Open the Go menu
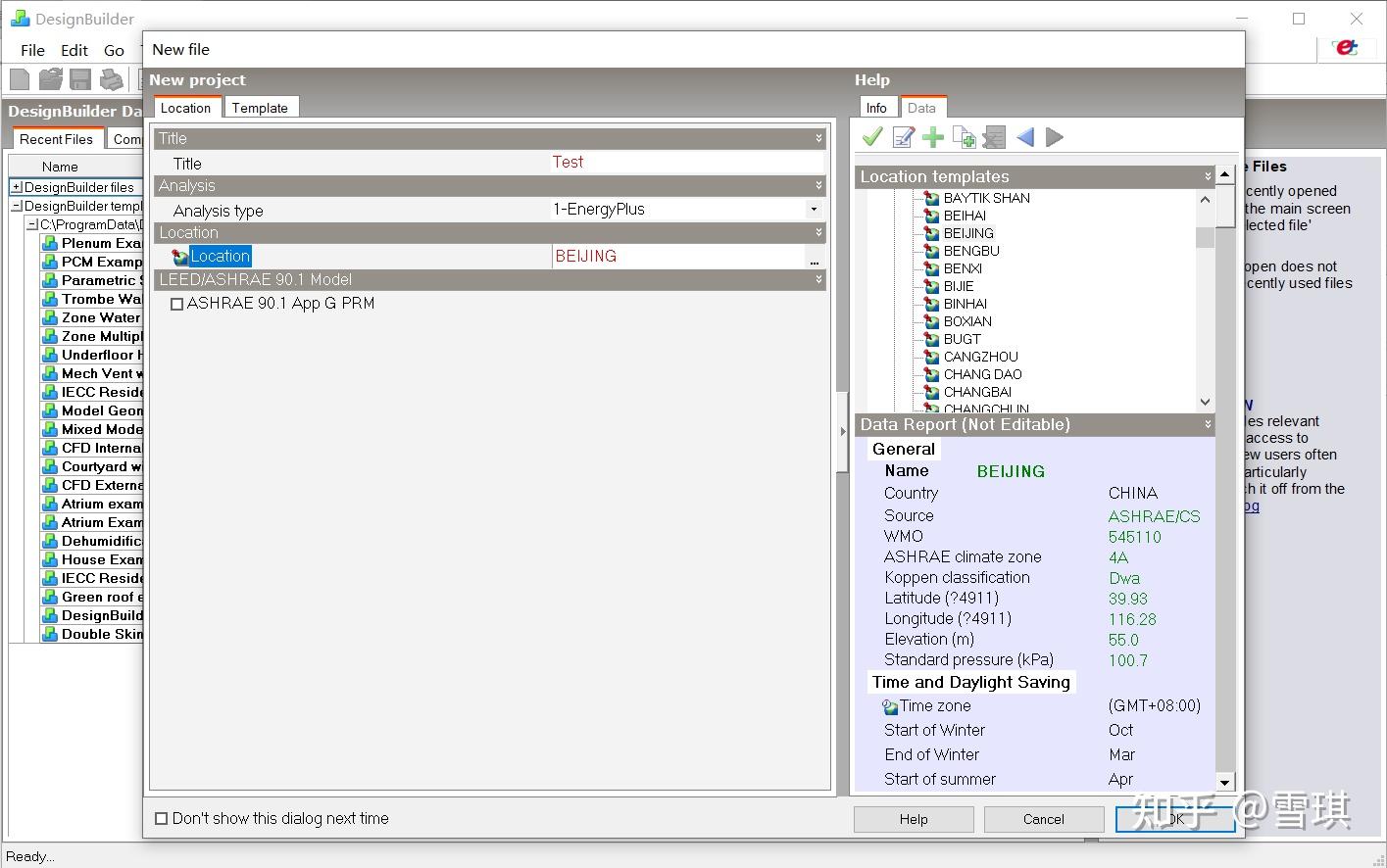The height and width of the screenshot is (868, 1387). tap(114, 50)
